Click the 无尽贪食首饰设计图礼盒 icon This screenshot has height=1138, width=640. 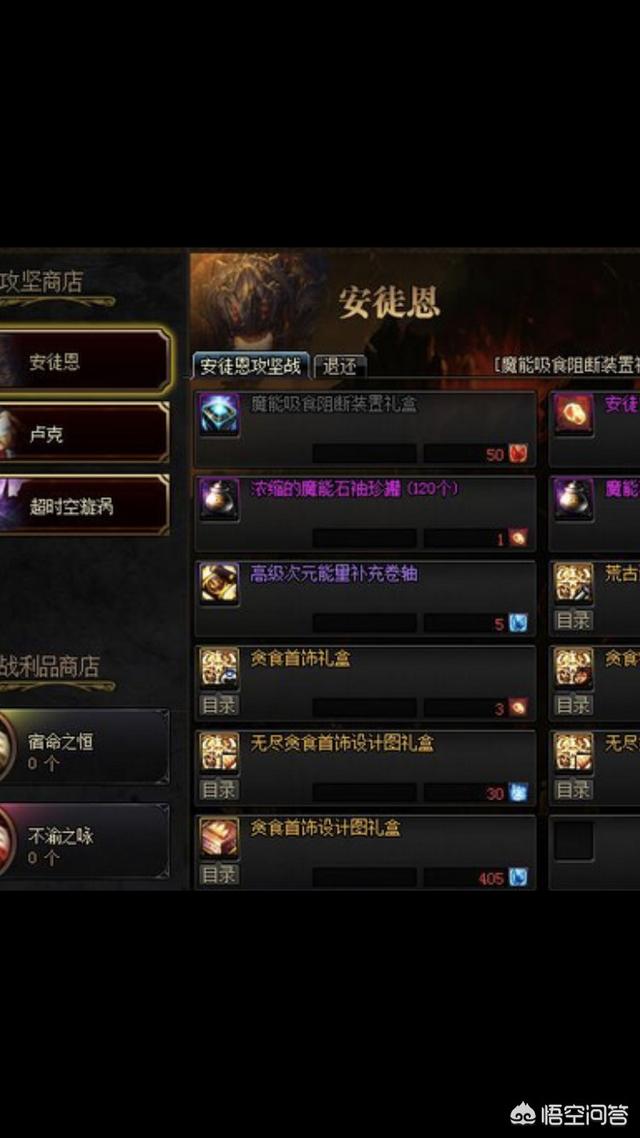[219, 752]
